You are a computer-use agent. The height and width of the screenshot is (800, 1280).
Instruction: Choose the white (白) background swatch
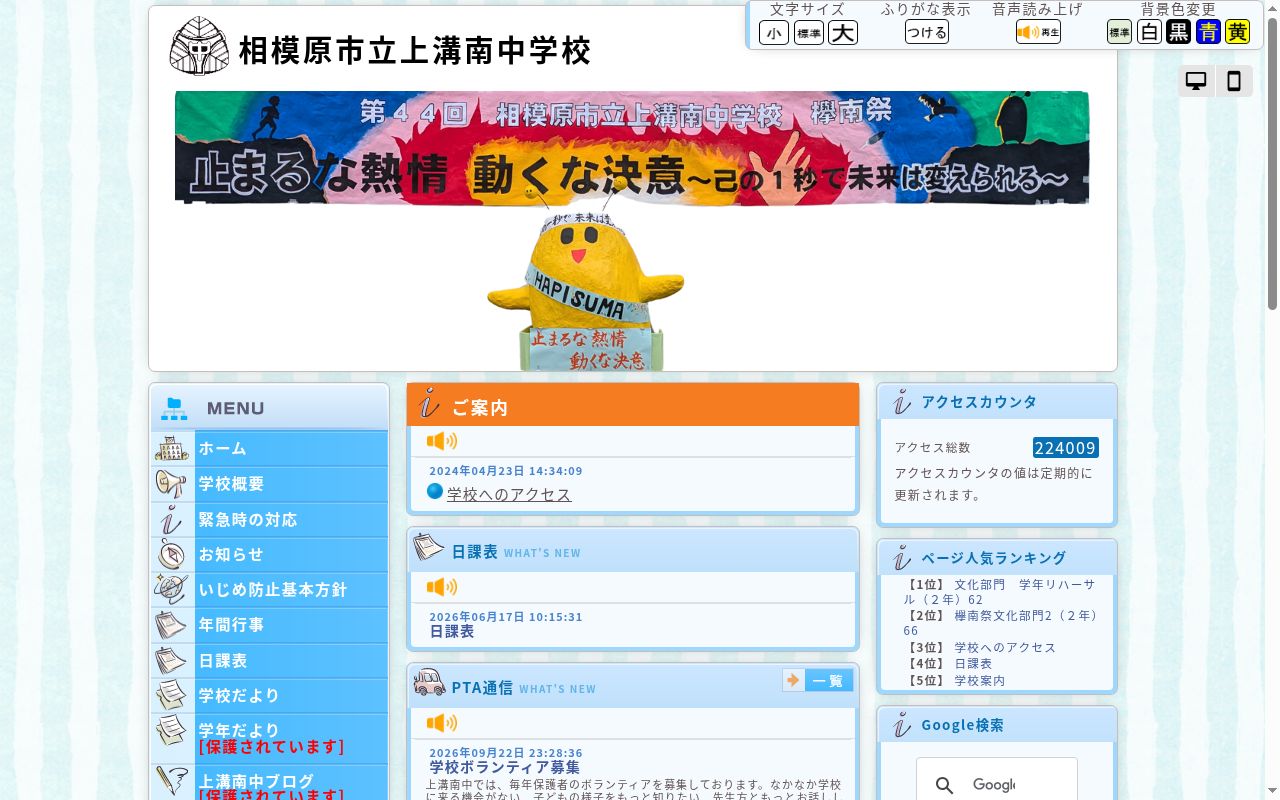click(1149, 32)
